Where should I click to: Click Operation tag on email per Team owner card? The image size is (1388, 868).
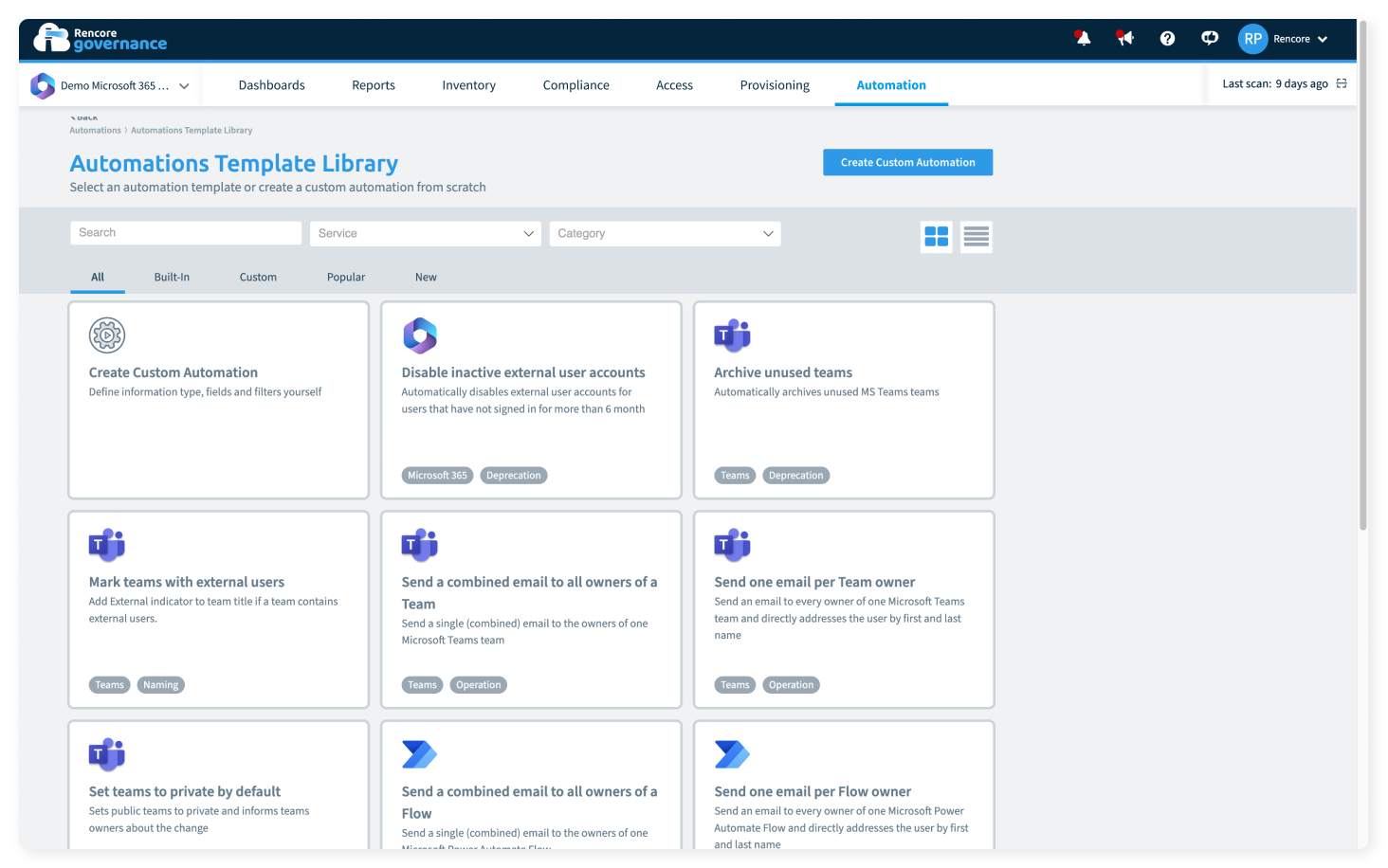(x=792, y=685)
